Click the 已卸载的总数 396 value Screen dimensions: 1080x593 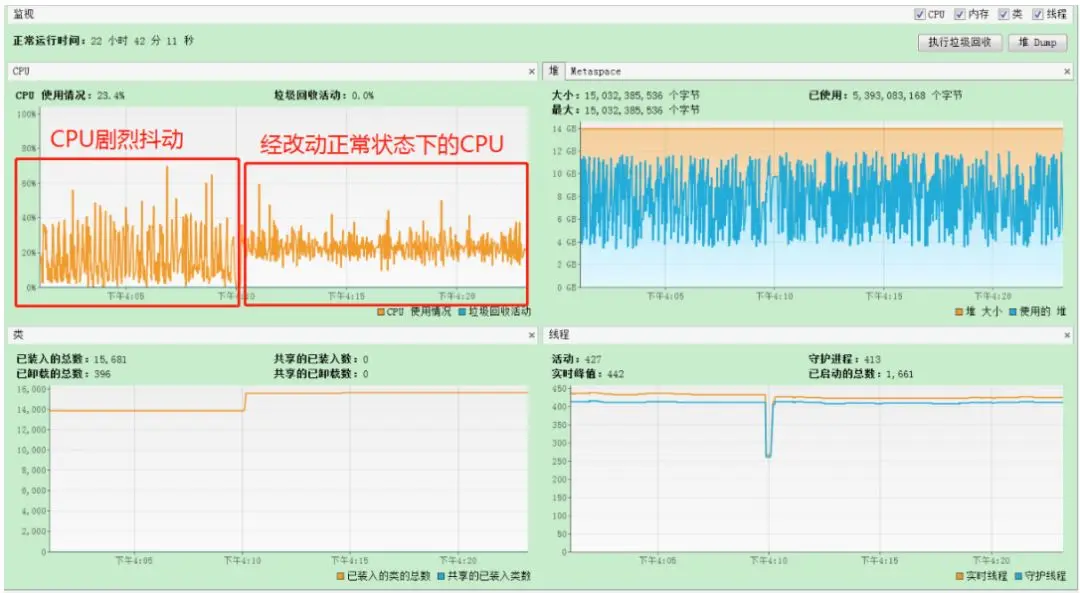(x=102, y=374)
